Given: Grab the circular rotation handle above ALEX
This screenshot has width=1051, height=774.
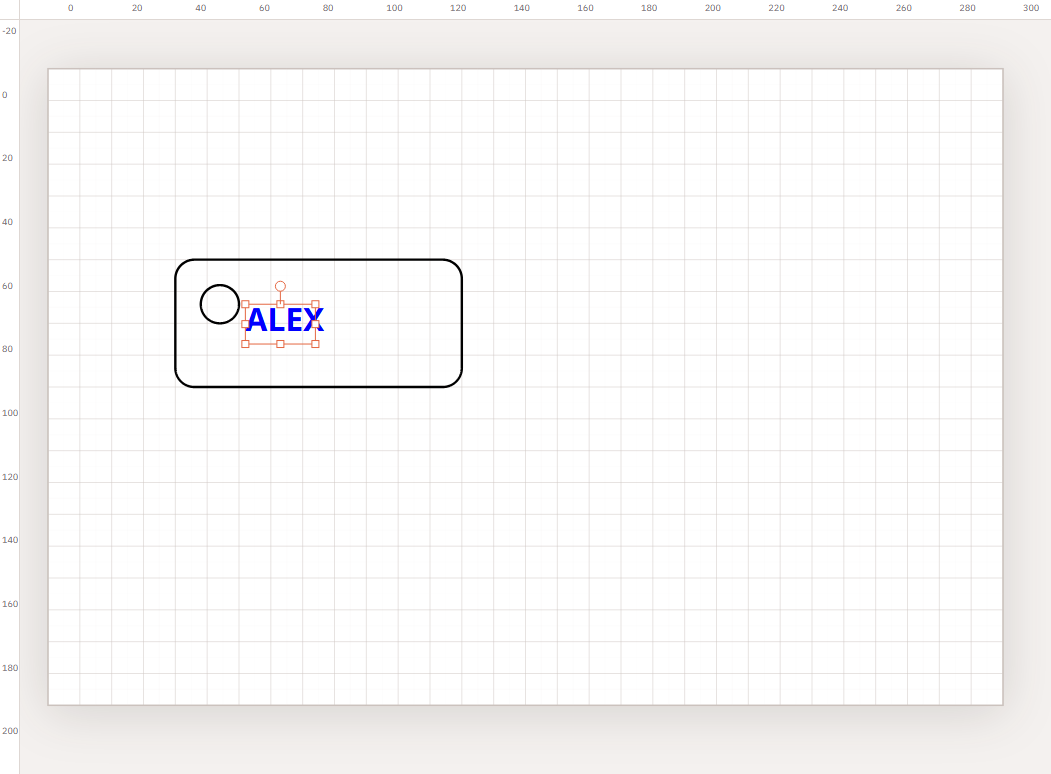Looking at the screenshot, I should tap(280, 286).
